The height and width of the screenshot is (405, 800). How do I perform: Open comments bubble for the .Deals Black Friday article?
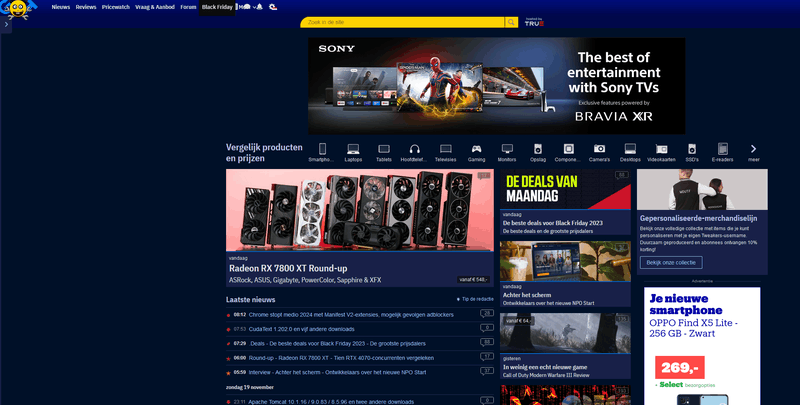tap(487, 342)
